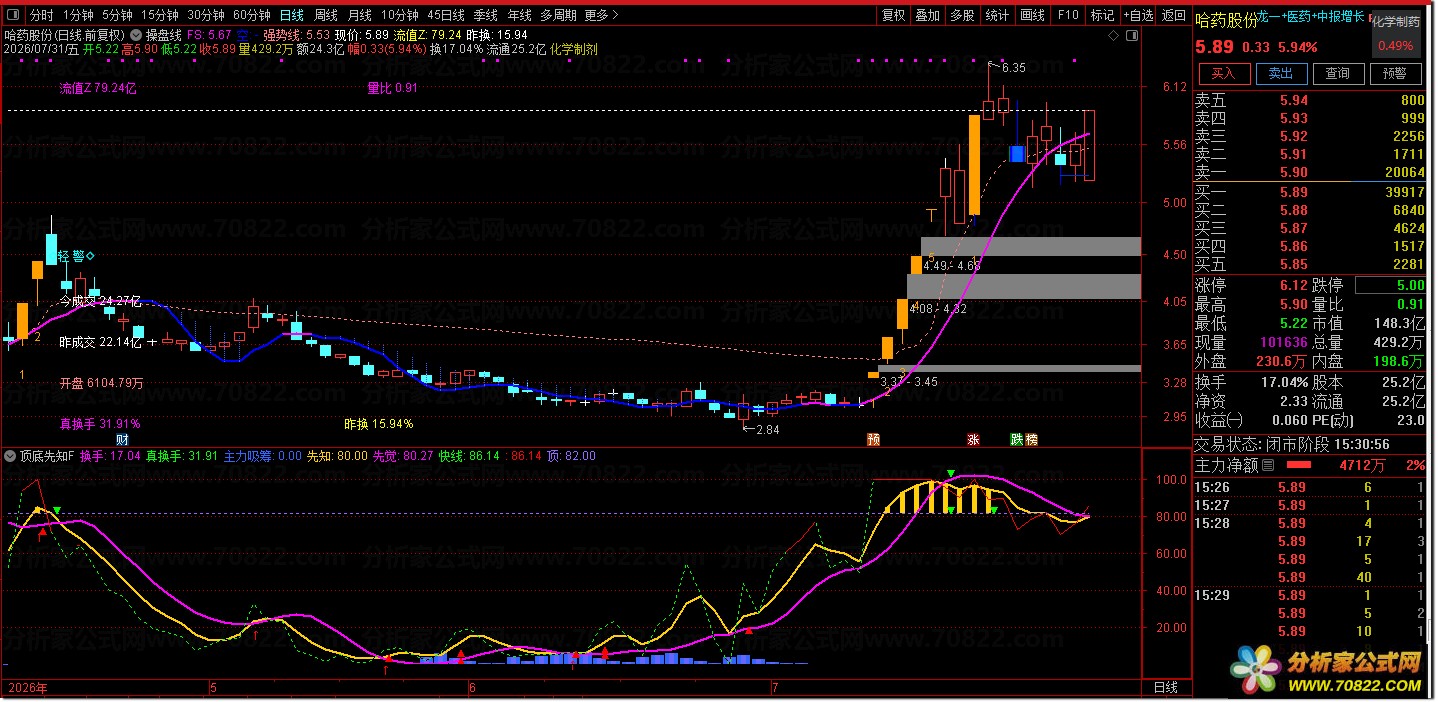Toggle the right info panel icon
Screen dimensions: 1438x702
coord(1131,35)
